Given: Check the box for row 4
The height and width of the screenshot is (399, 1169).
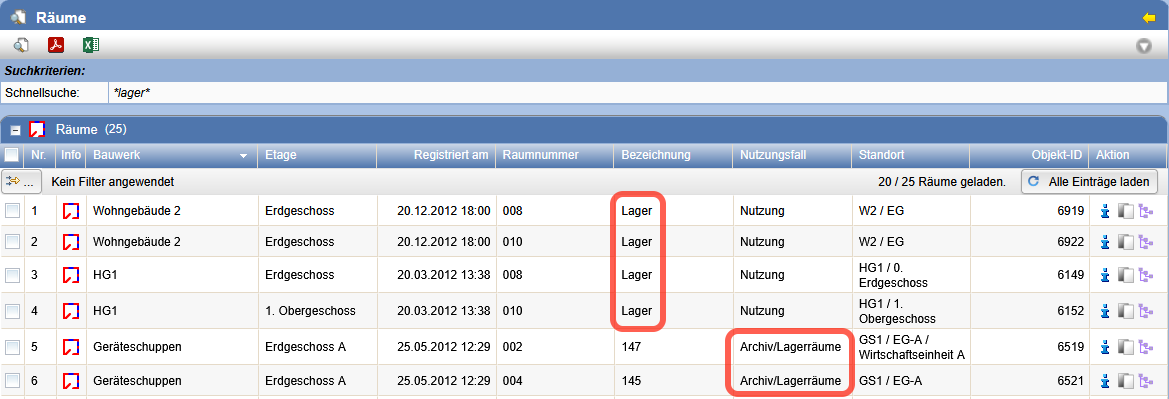Looking at the screenshot, I should click(x=12, y=311).
